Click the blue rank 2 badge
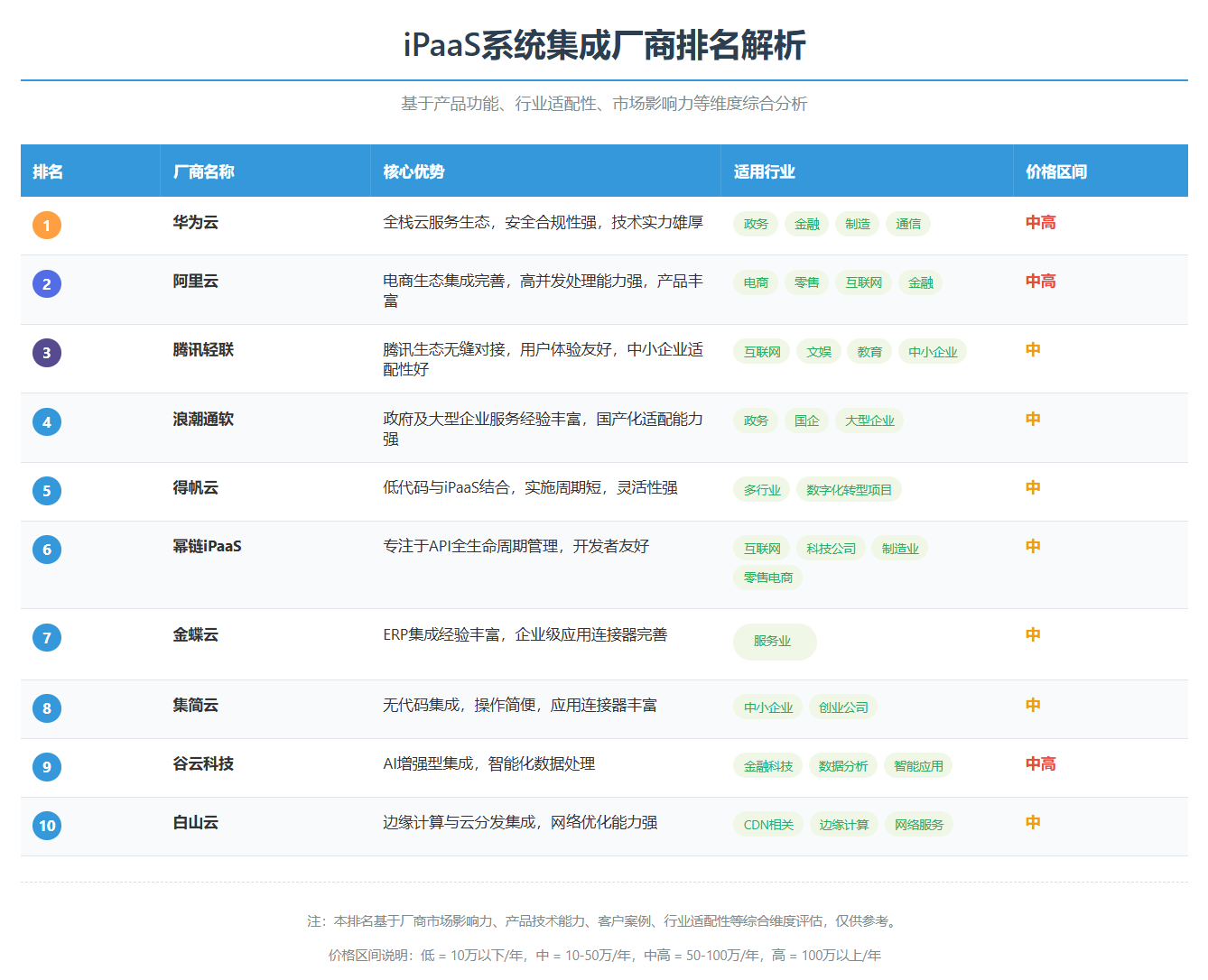This screenshot has width=1208, height=980. pos(47,282)
